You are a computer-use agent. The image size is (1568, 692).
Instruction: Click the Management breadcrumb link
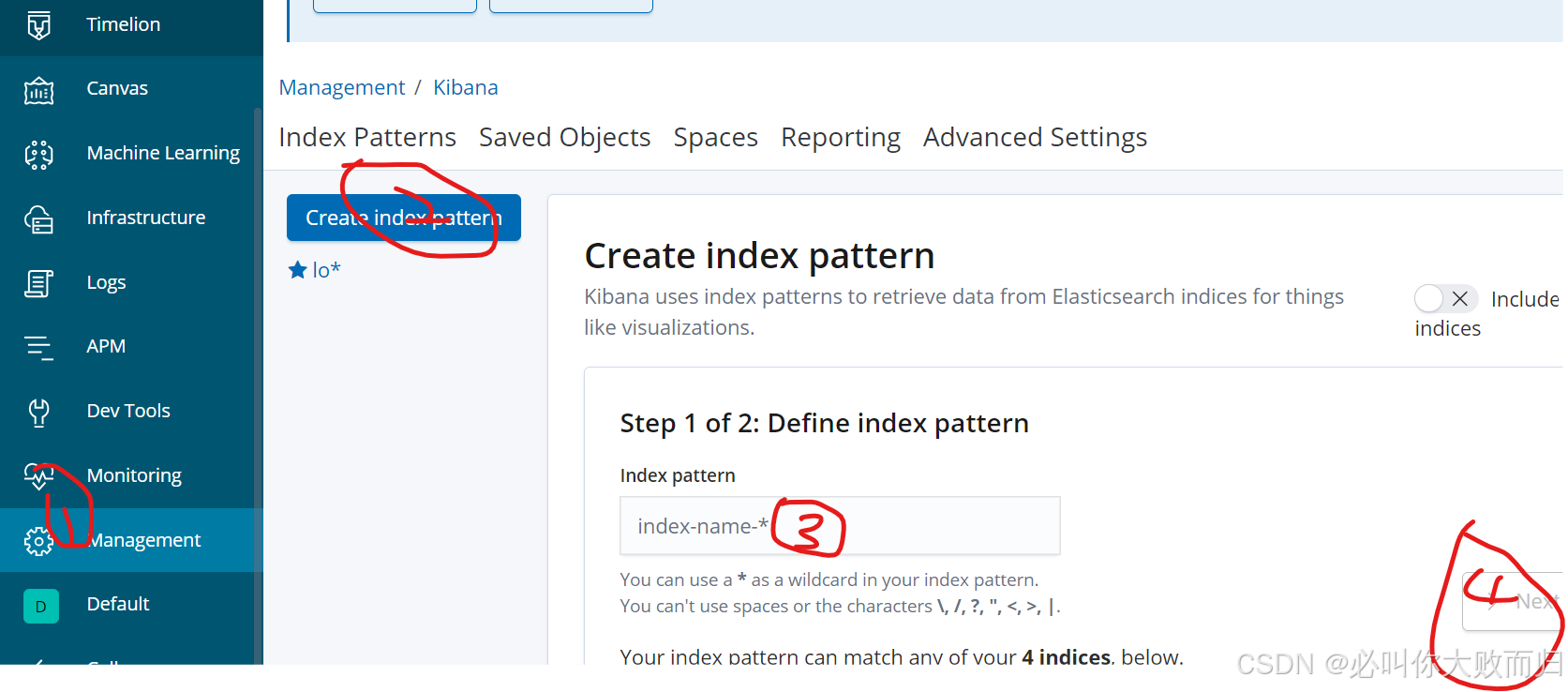point(342,87)
